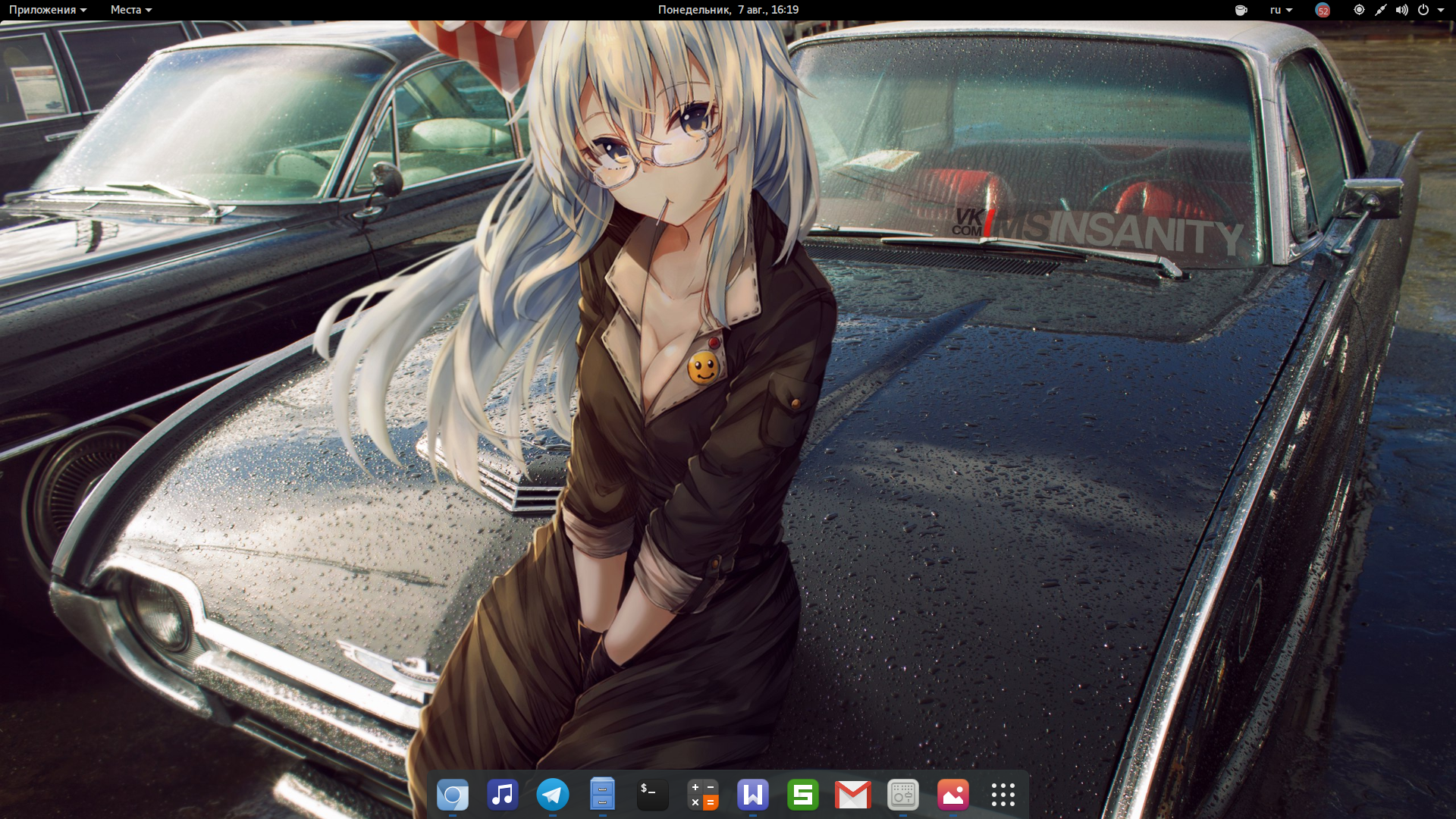The image size is (1456, 819).
Task: Launch the terminal from the dock
Action: click(653, 795)
